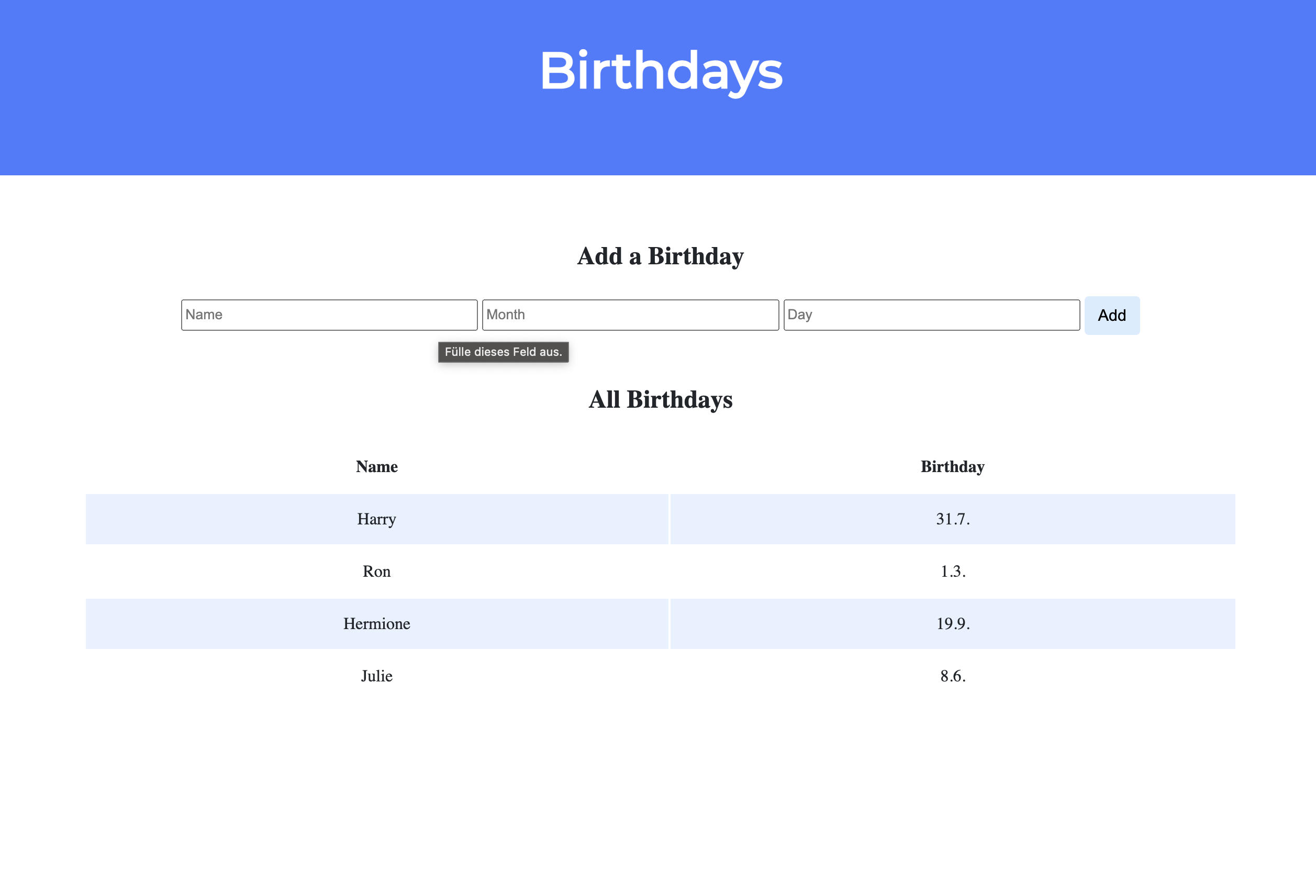Select the 19.9. birthday cell
The height and width of the screenshot is (896, 1316).
(x=953, y=624)
